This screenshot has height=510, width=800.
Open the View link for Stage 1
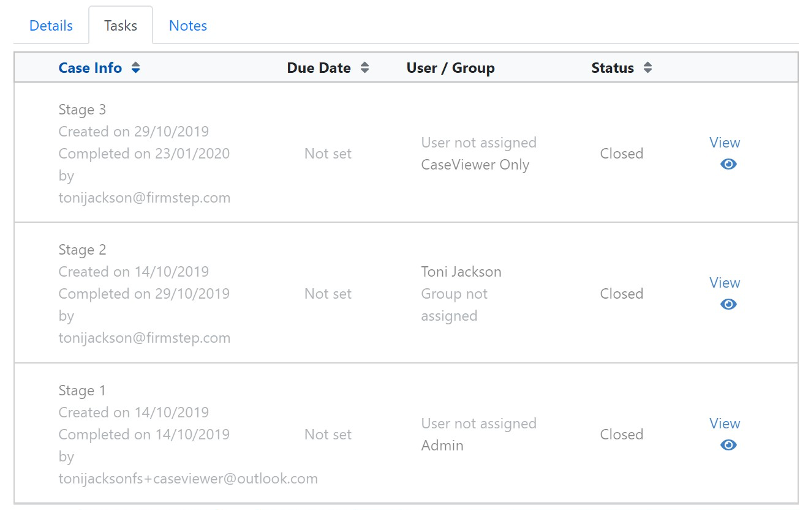click(x=724, y=424)
